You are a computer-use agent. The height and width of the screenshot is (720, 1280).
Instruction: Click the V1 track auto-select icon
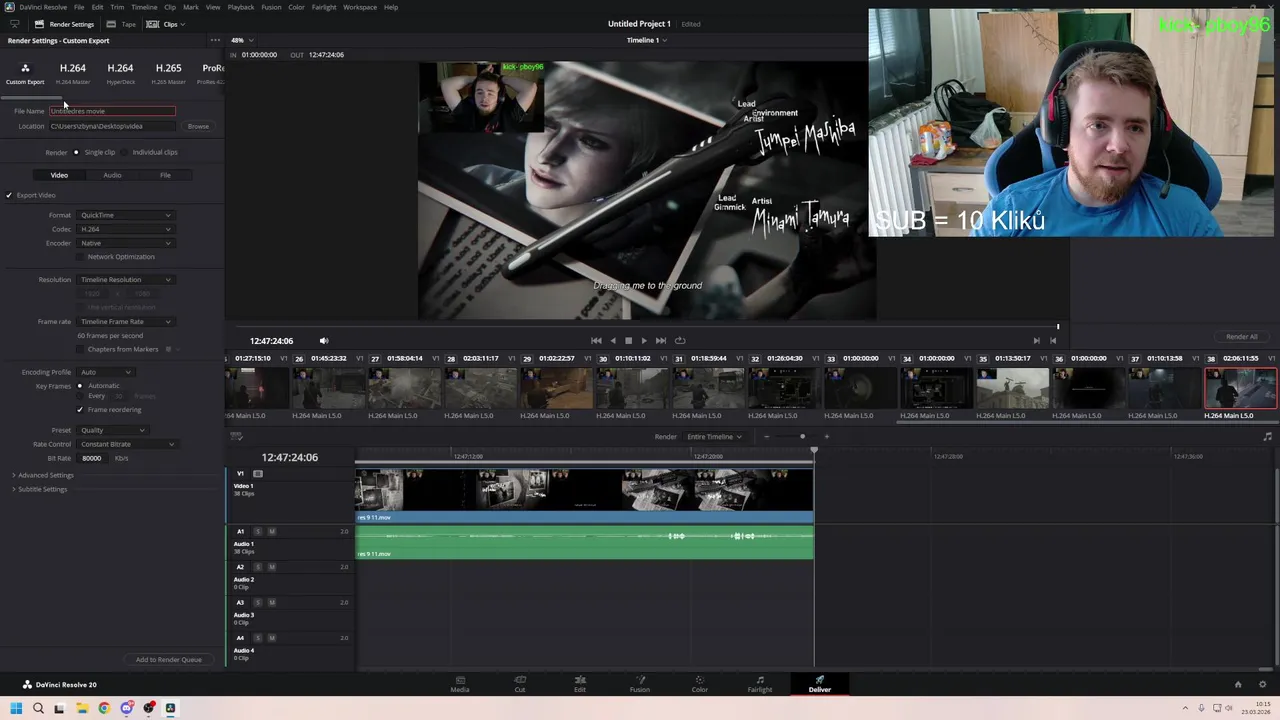pos(257,473)
